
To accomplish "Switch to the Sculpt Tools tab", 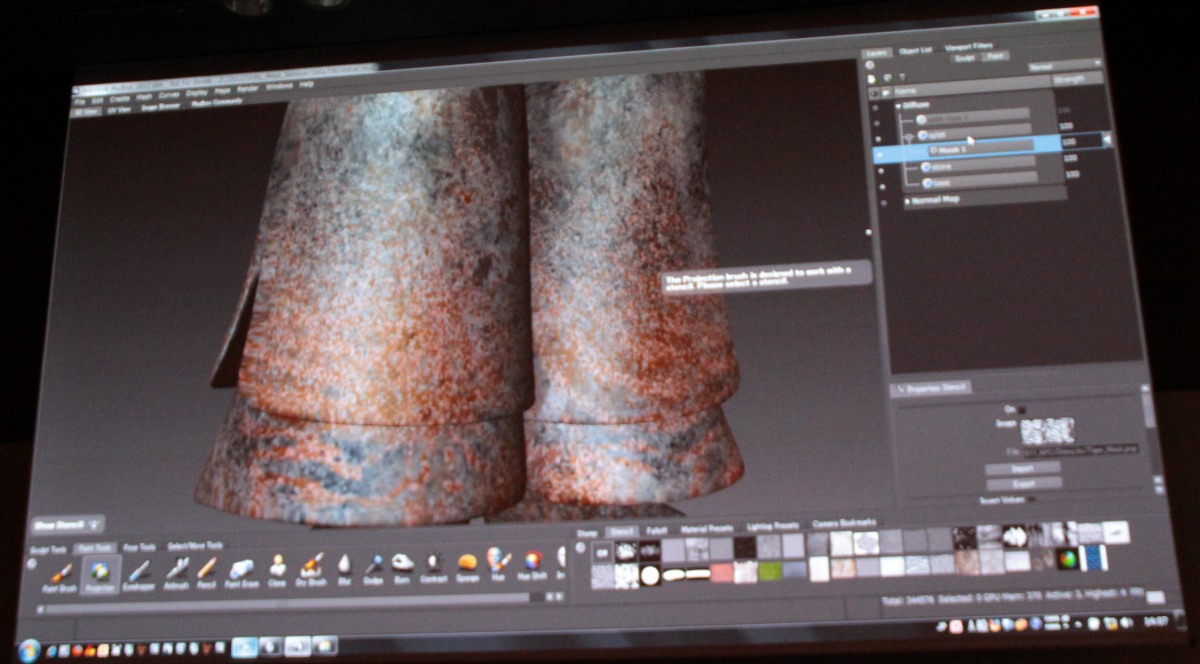I will pyautogui.click(x=48, y=550).
